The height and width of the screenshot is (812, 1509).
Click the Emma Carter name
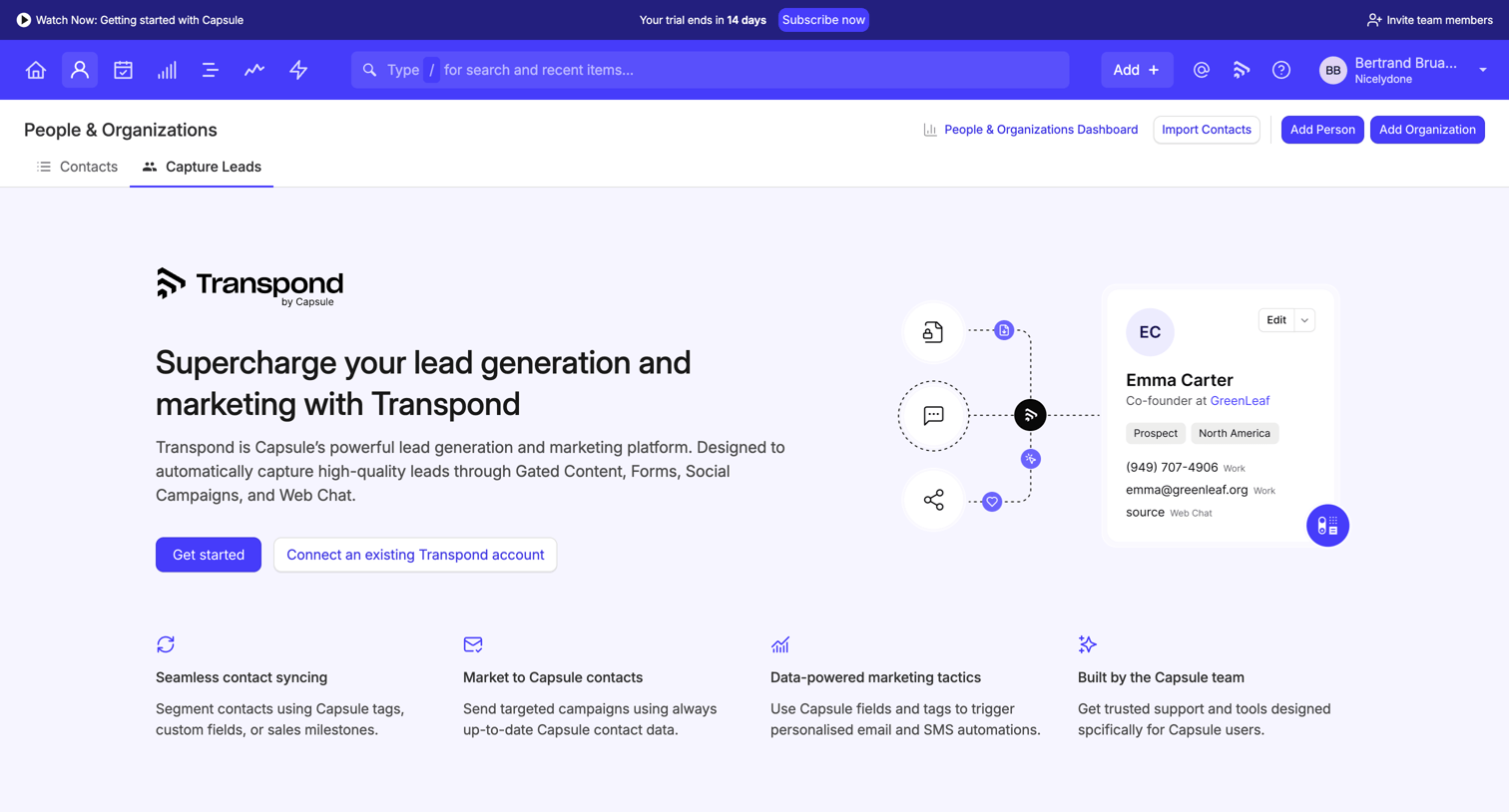point(1180,380)
